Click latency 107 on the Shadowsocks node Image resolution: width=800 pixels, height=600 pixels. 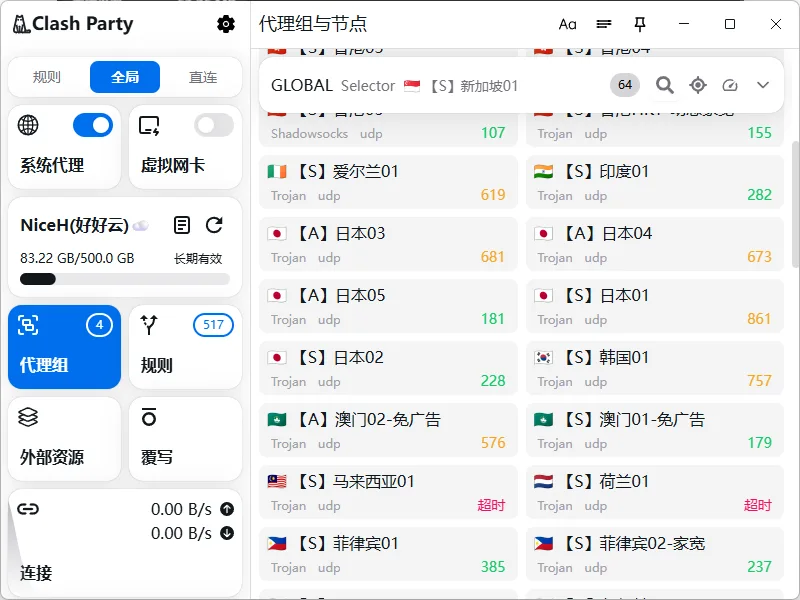493,133
